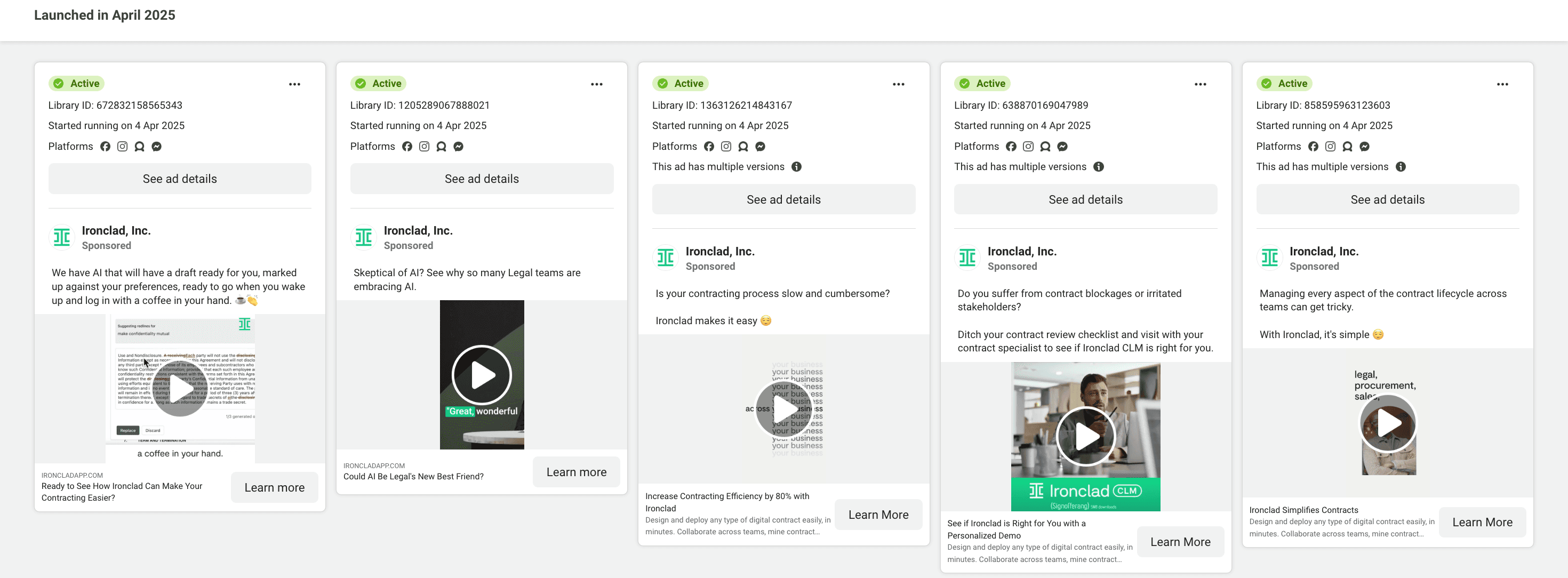Image resolution: width=1568 pixels, height=578 pixels.
Task: Open three-dot menu for ad 672832158565343
Action: tap(294, 84)
